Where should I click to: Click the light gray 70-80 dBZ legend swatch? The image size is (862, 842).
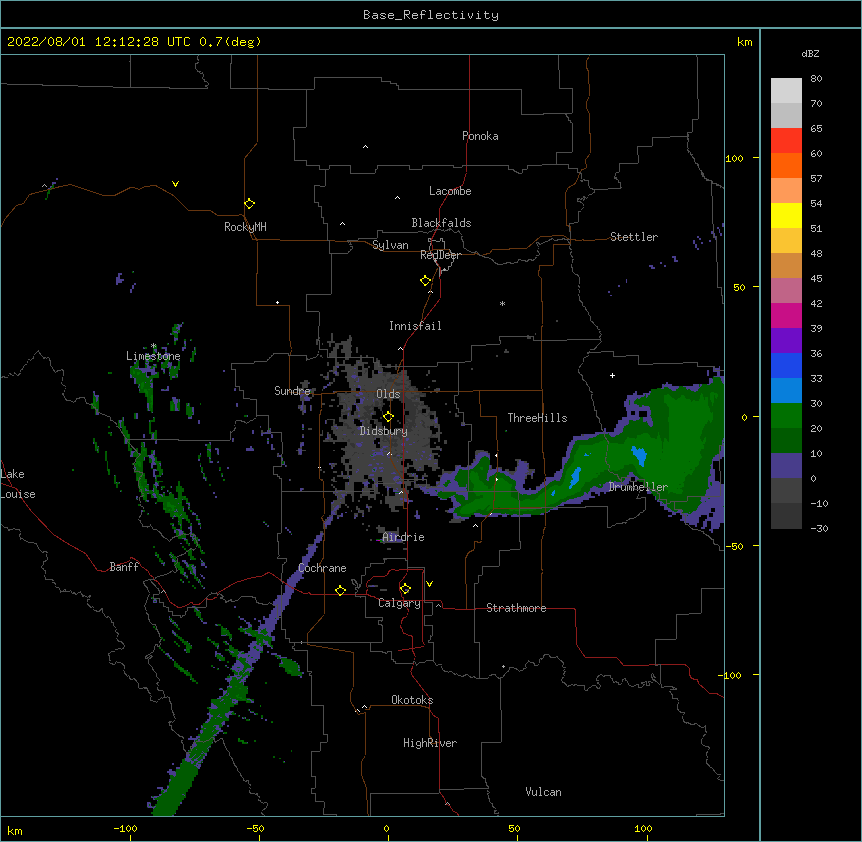tap(786, 91)
